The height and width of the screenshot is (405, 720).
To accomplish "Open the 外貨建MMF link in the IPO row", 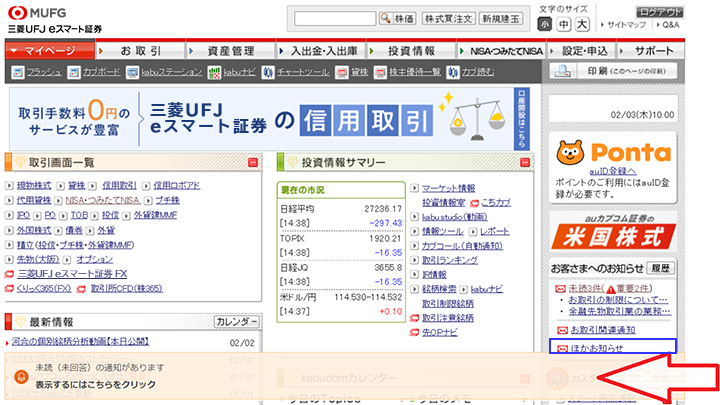I will click(155, 215).
